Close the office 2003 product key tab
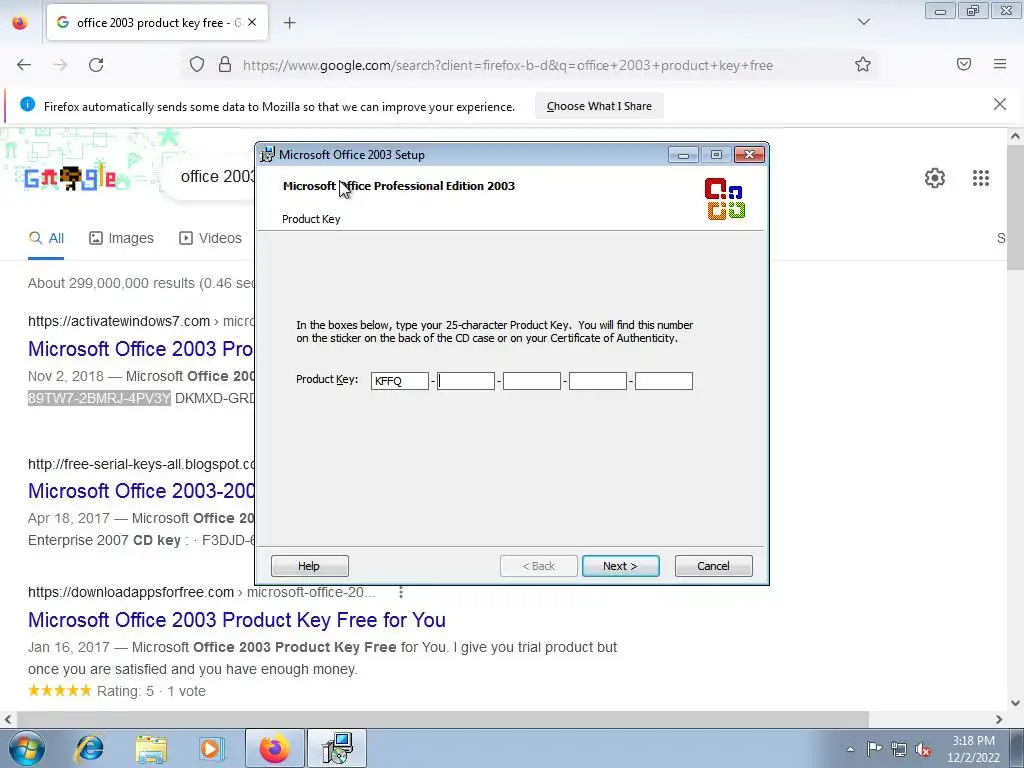The height and width of the screenshot is (768, 1024). [x=252, y=22]
